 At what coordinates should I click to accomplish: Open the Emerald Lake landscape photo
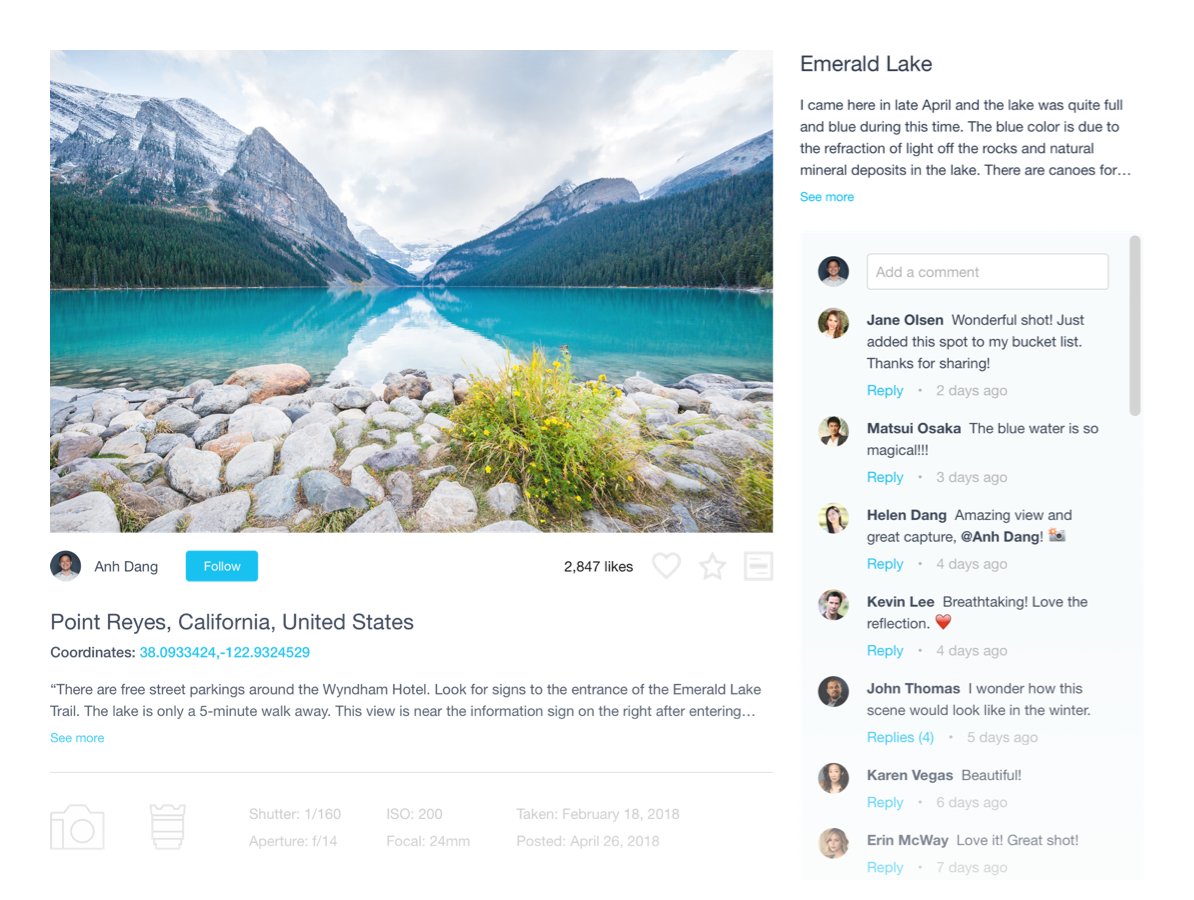[411, 291]
